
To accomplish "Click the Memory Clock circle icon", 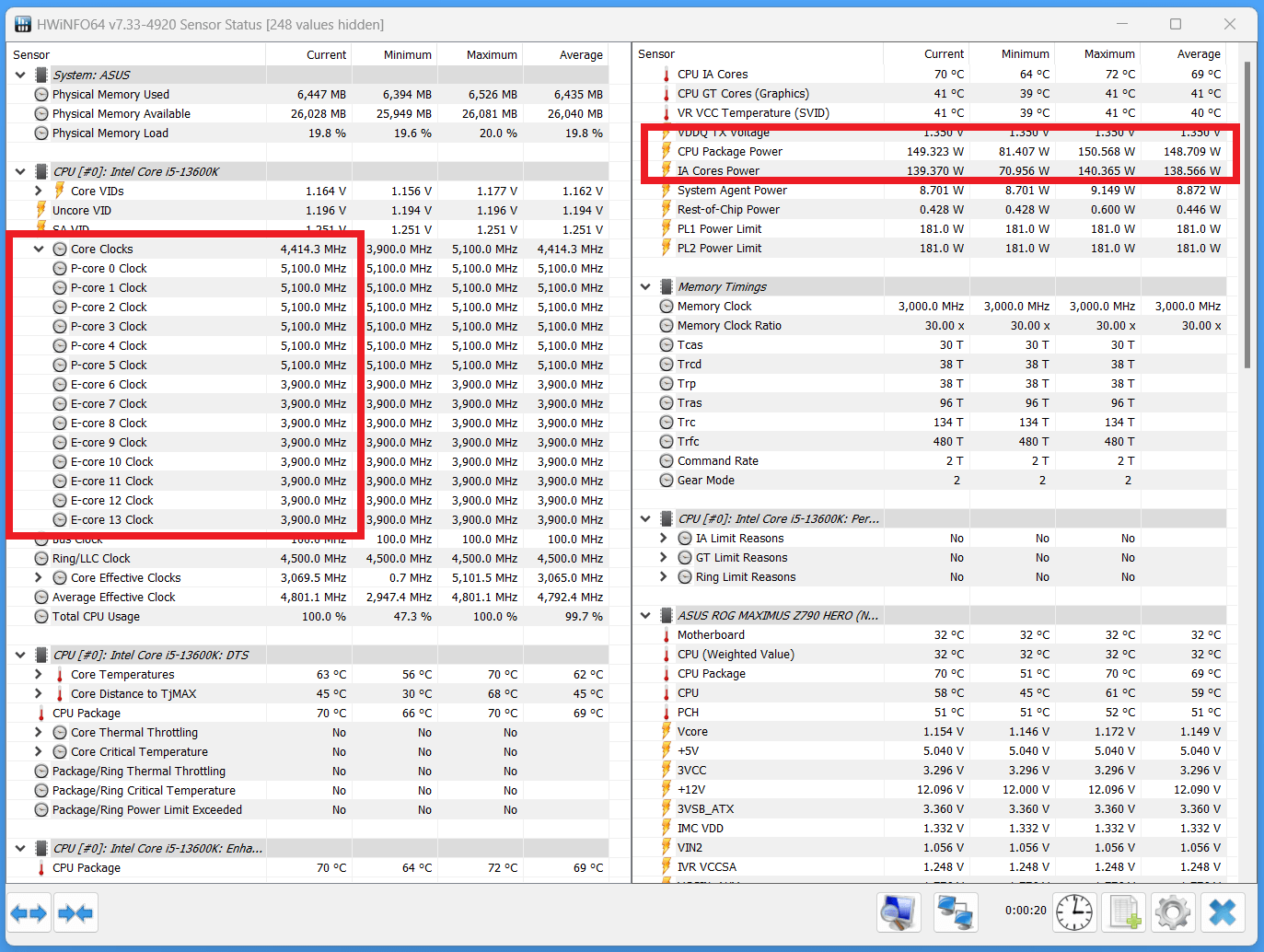I will (x=667, y=307).
